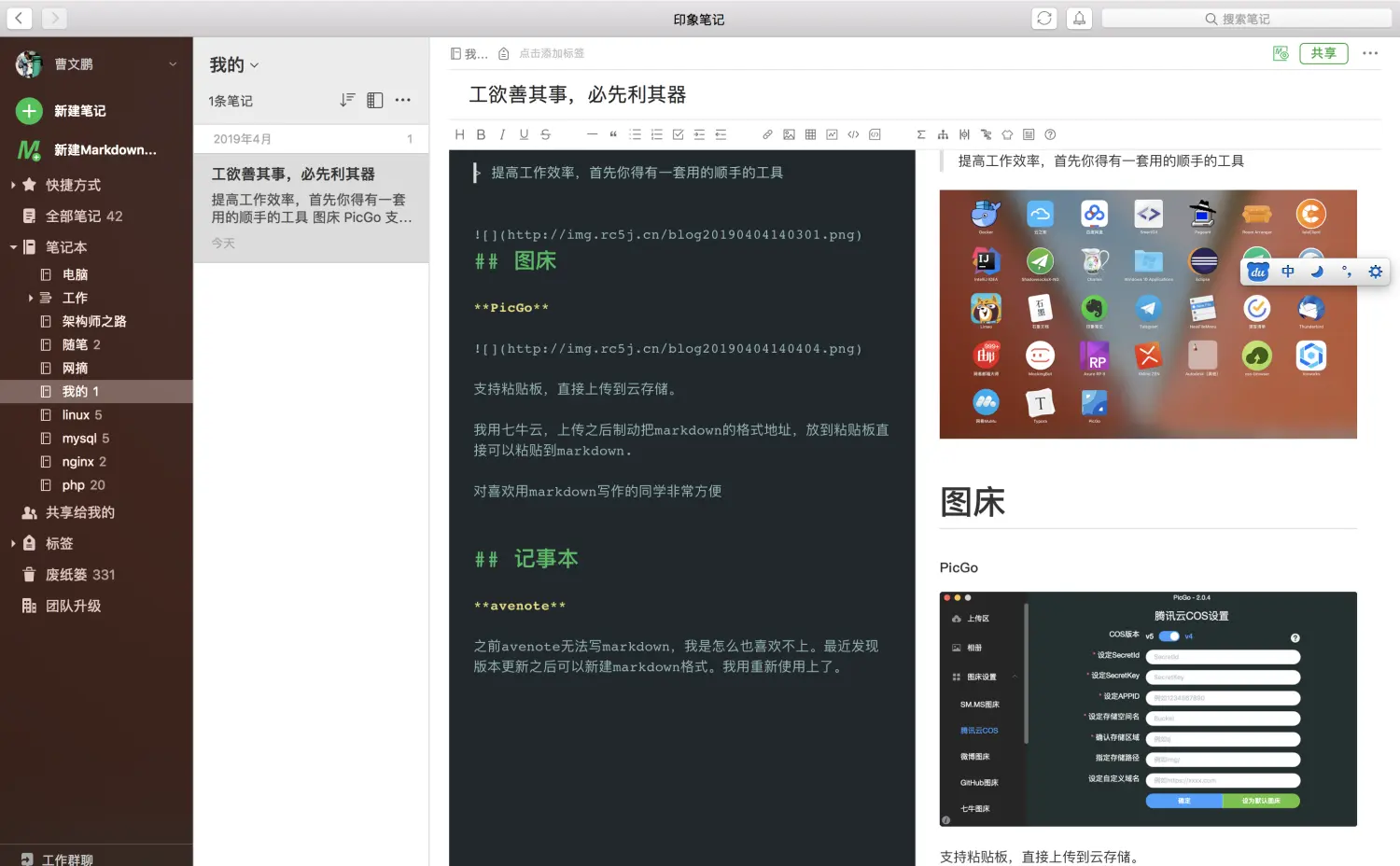
Task: Open note list more options menu
Action: coord(402,100)
